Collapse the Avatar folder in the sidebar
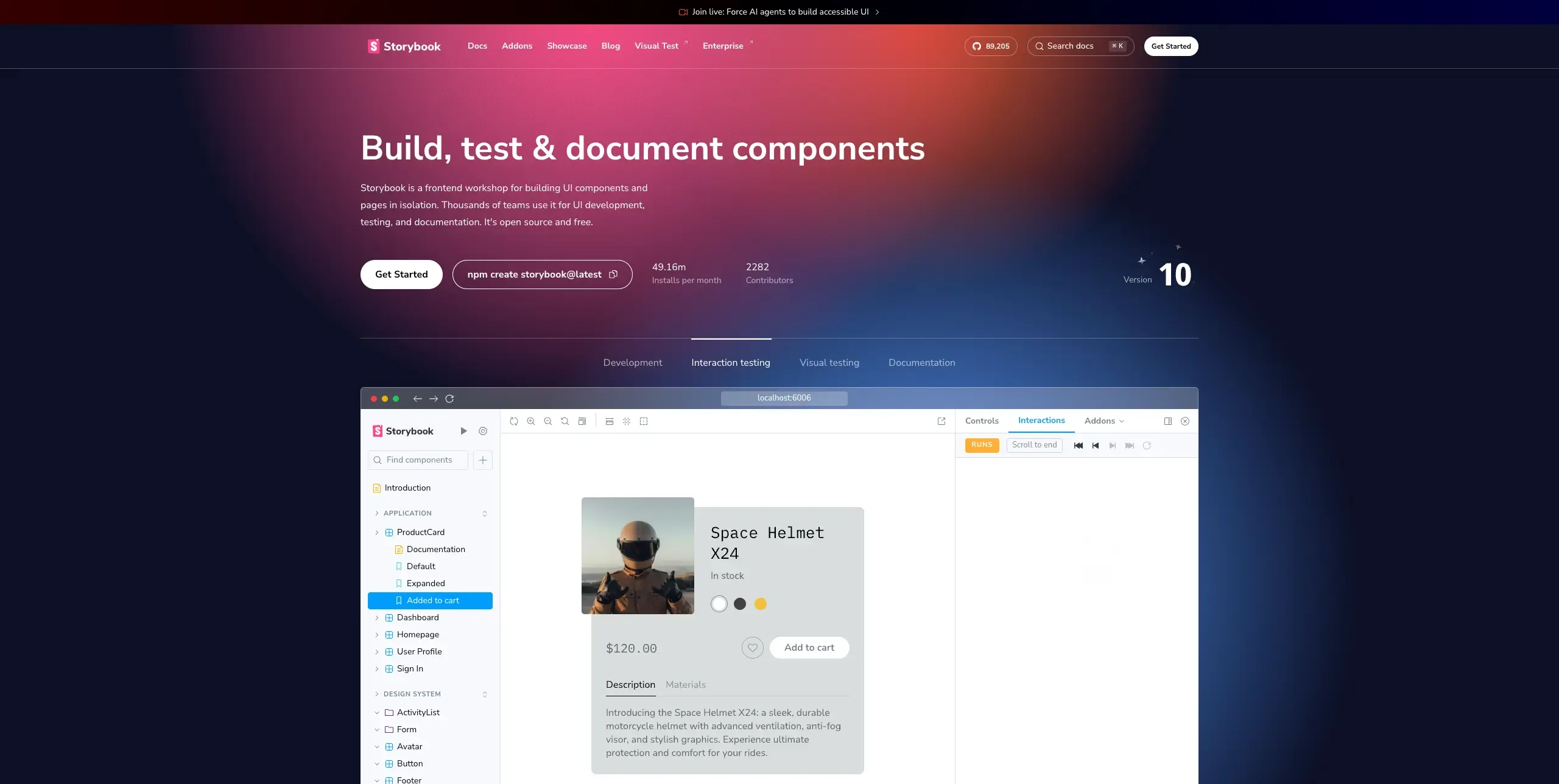This screenshot has height=784, width=1559. click(377, 746)
